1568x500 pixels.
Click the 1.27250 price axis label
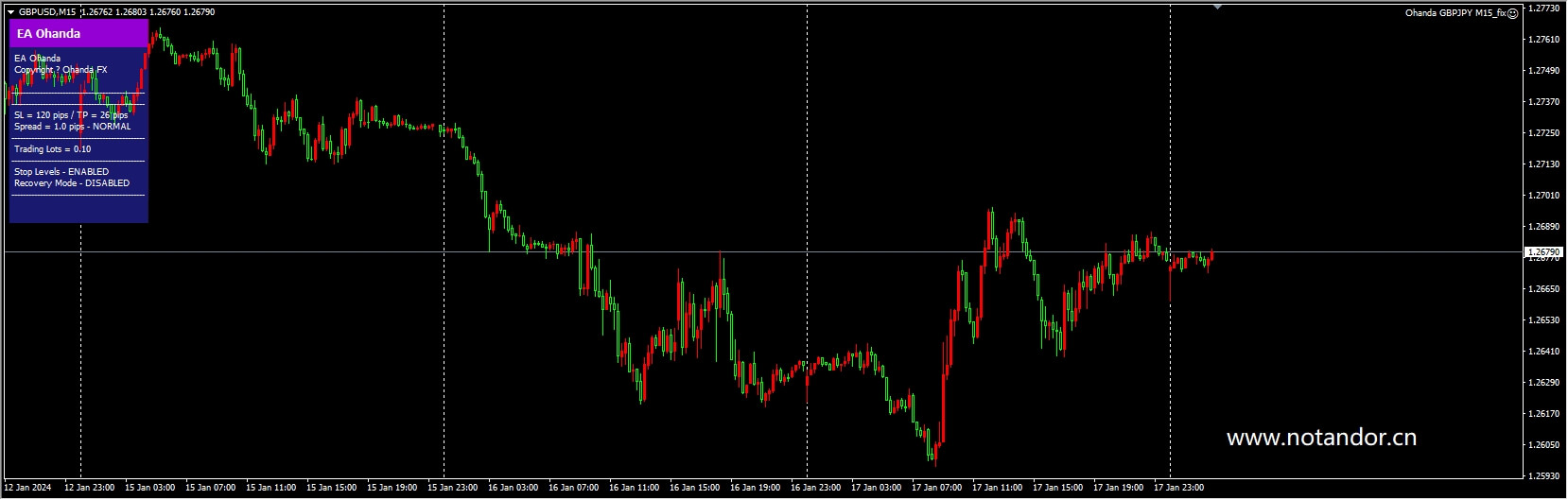pos(1544,133)
